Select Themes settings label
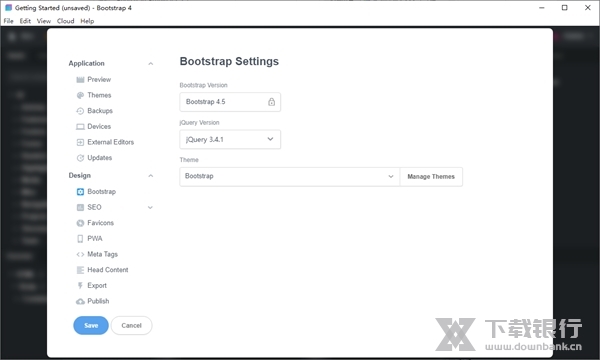The width and height of the screenshot is (600, 360). pyautogui.click(x=99, y=95)
